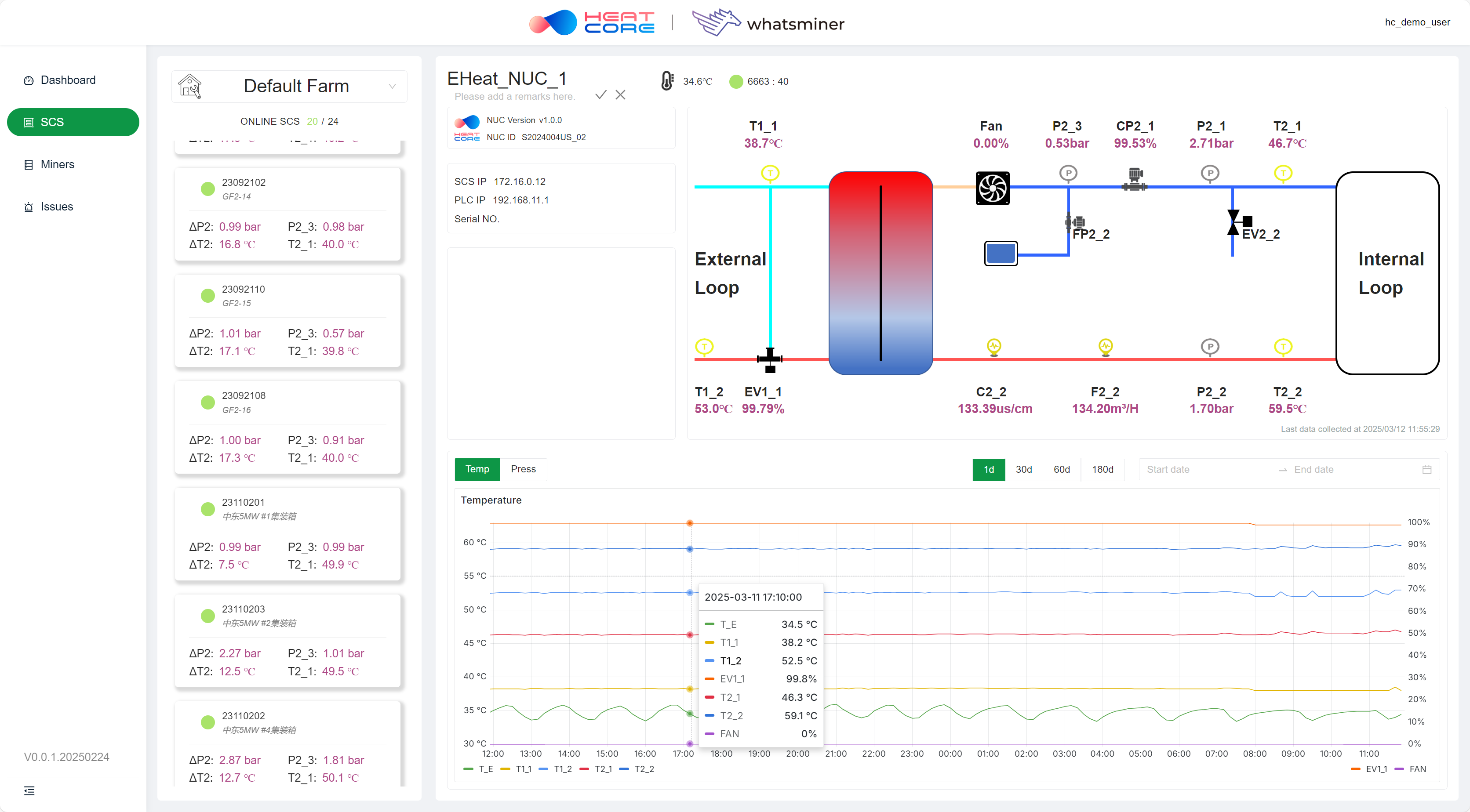Click the EV1_1 valve icon on red pipe
The image size is (1470, 812).
[x=770, y=360]
